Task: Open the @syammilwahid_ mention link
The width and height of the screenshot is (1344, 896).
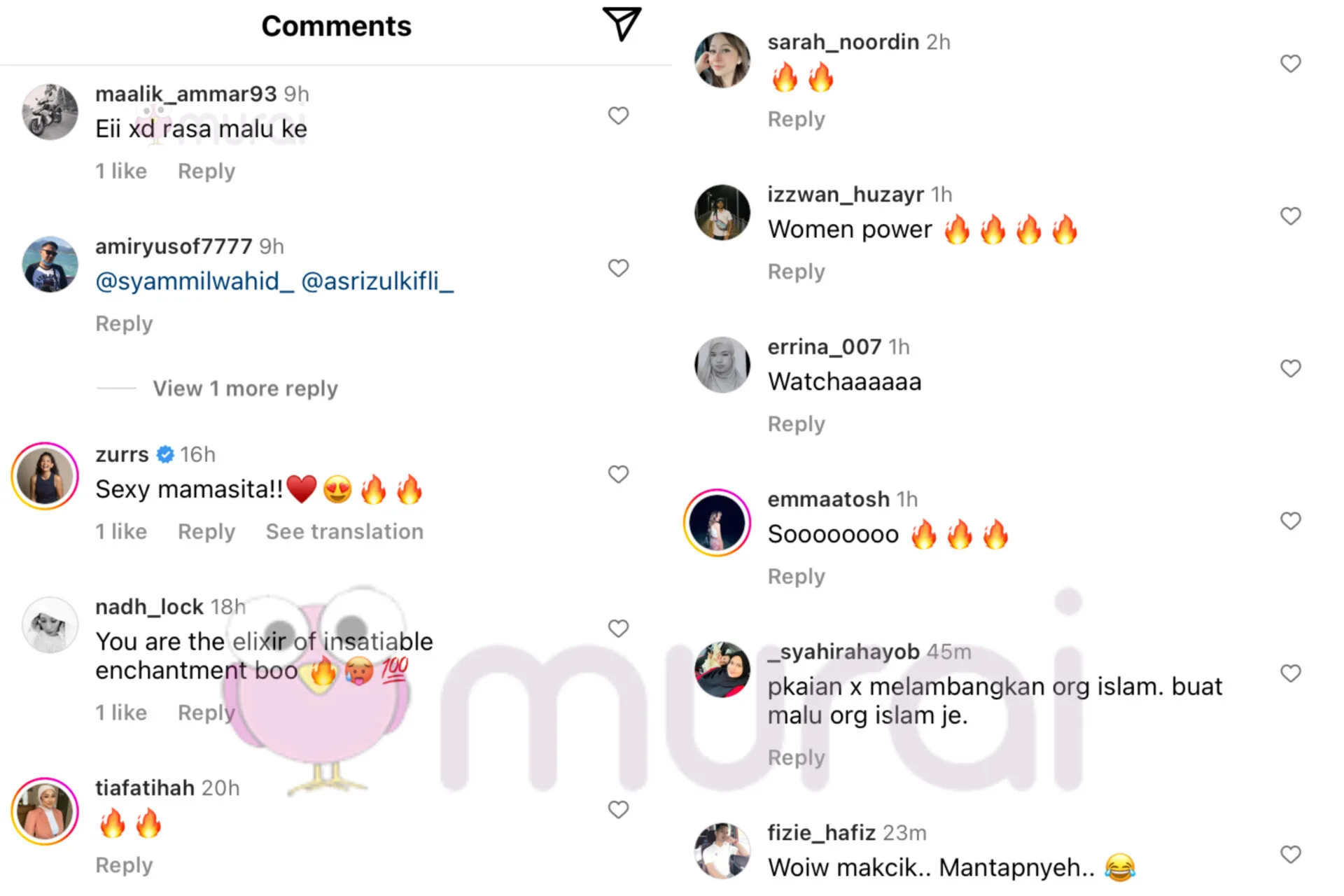Action: (195, 281)
